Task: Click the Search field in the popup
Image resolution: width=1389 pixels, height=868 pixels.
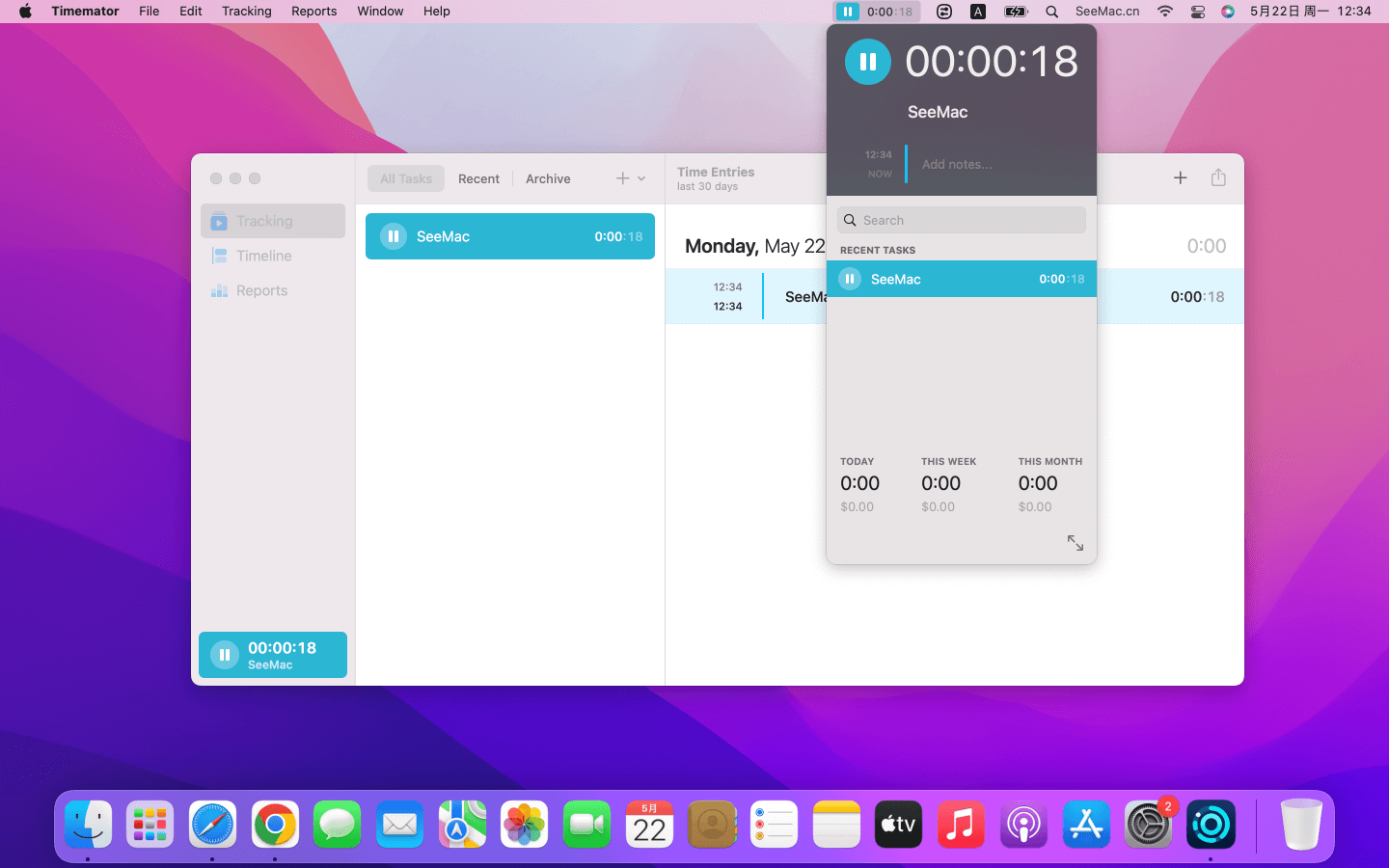Action: point(962,220)
